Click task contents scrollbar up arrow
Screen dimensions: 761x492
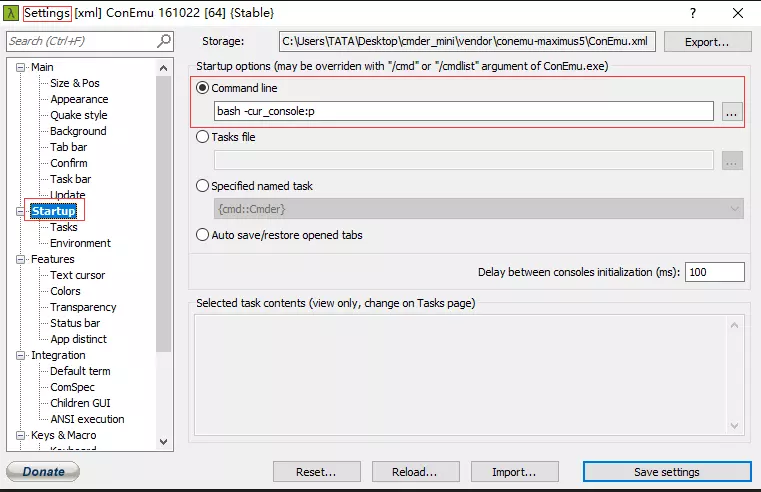coord(734,325)
